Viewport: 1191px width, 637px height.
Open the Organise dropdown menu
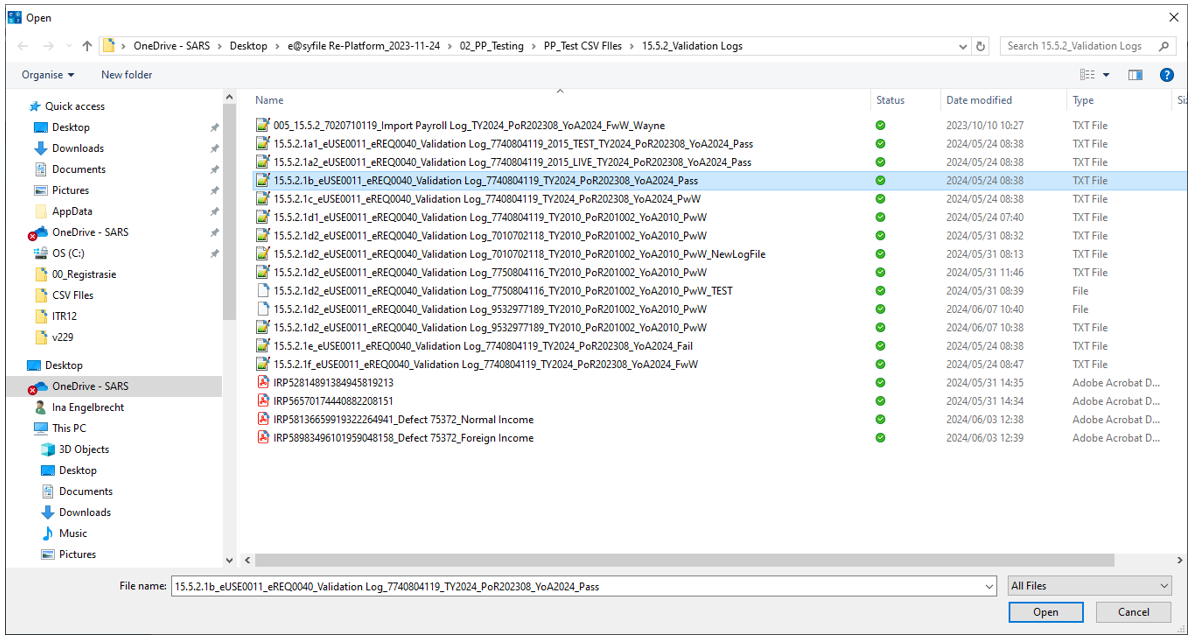pyautogui.click(x=48, y=75)
